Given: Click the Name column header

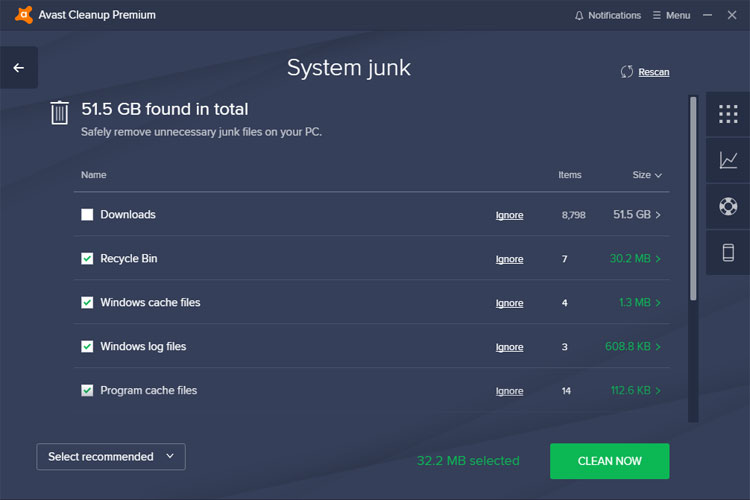Looking at the screenshot, I should point(94,175).
